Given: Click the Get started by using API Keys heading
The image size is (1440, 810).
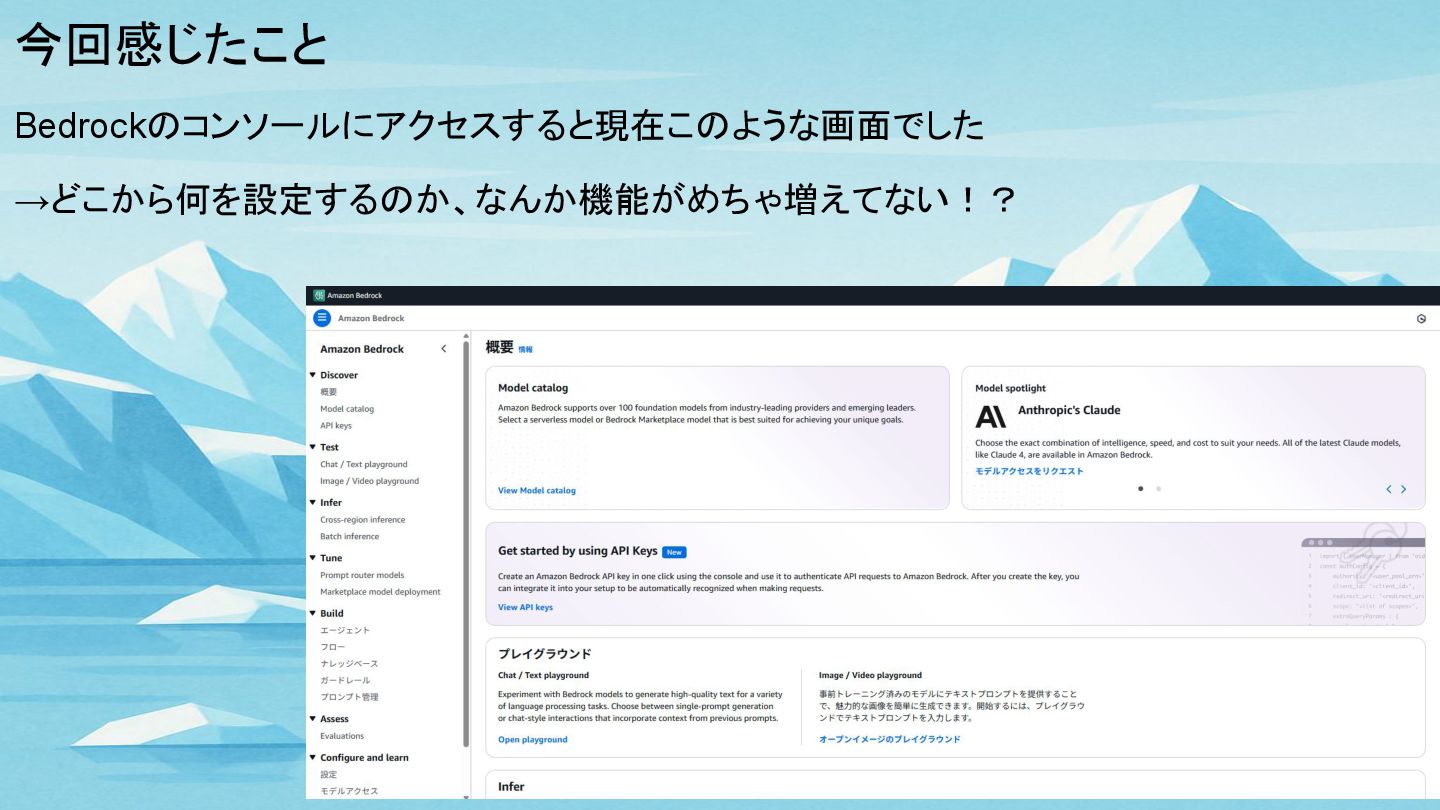Looking at the screenshot, I should 578,551.
